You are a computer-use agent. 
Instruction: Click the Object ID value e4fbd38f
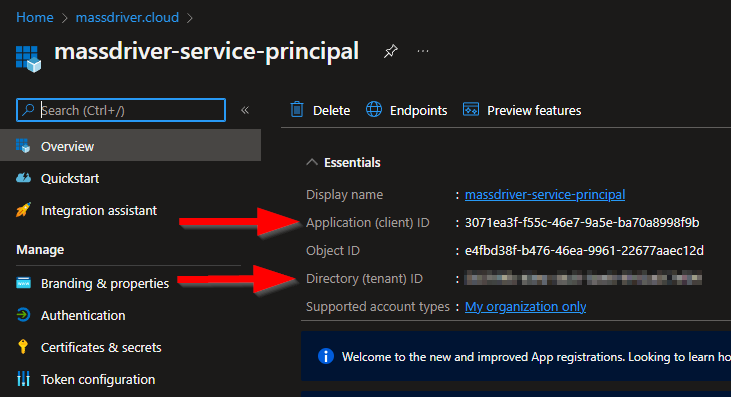584,250
